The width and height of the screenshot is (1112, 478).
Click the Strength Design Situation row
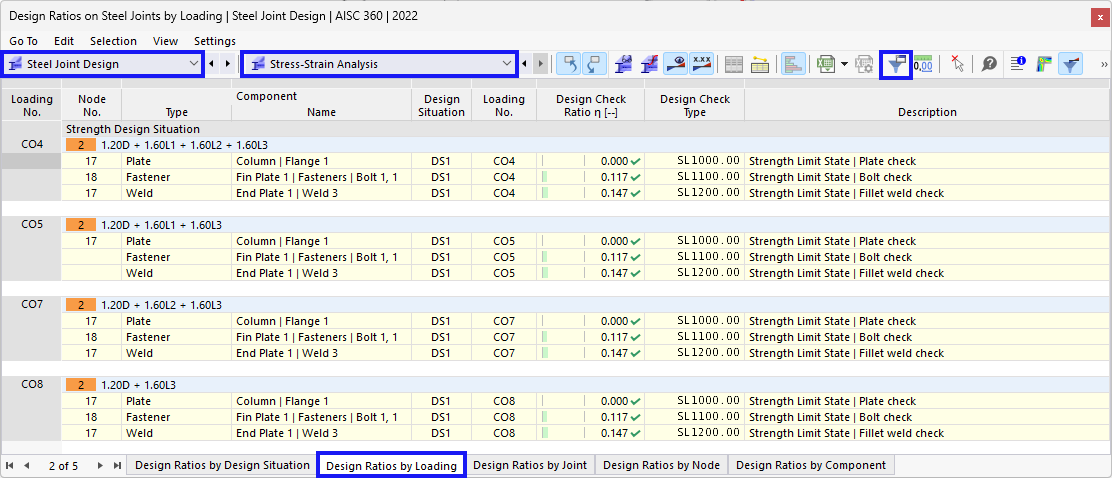click(586, 129)
